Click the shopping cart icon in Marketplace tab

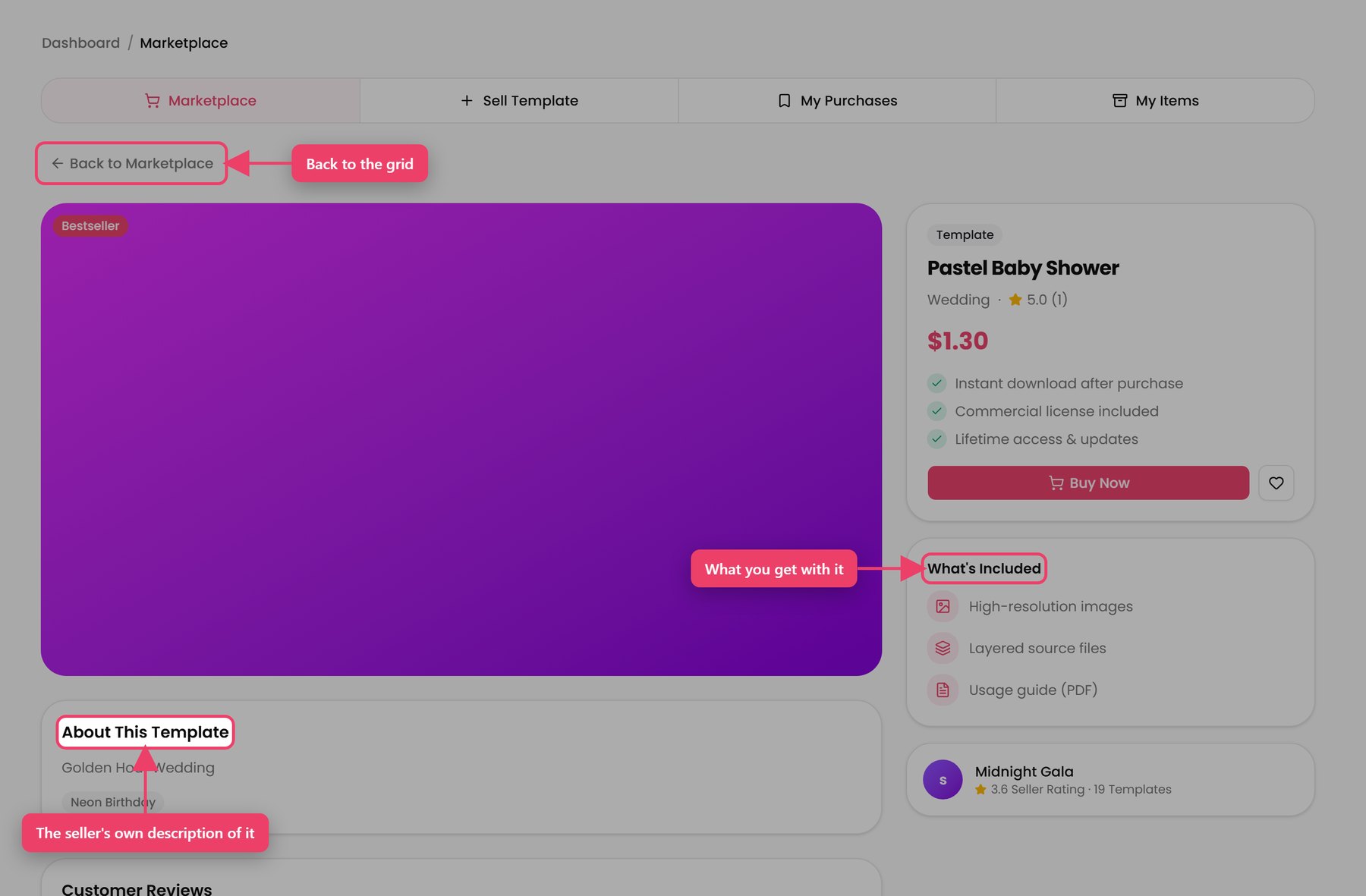pos(153,101)
